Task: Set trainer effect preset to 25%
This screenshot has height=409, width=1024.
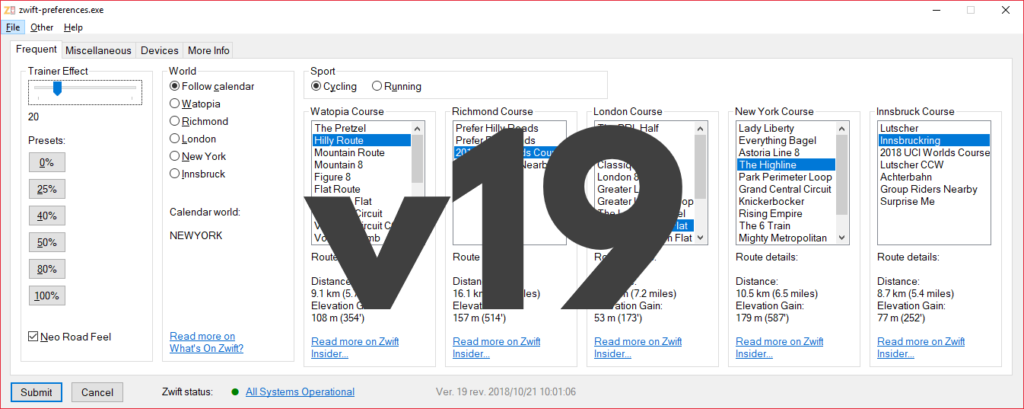Action: (x=47, y=189)
